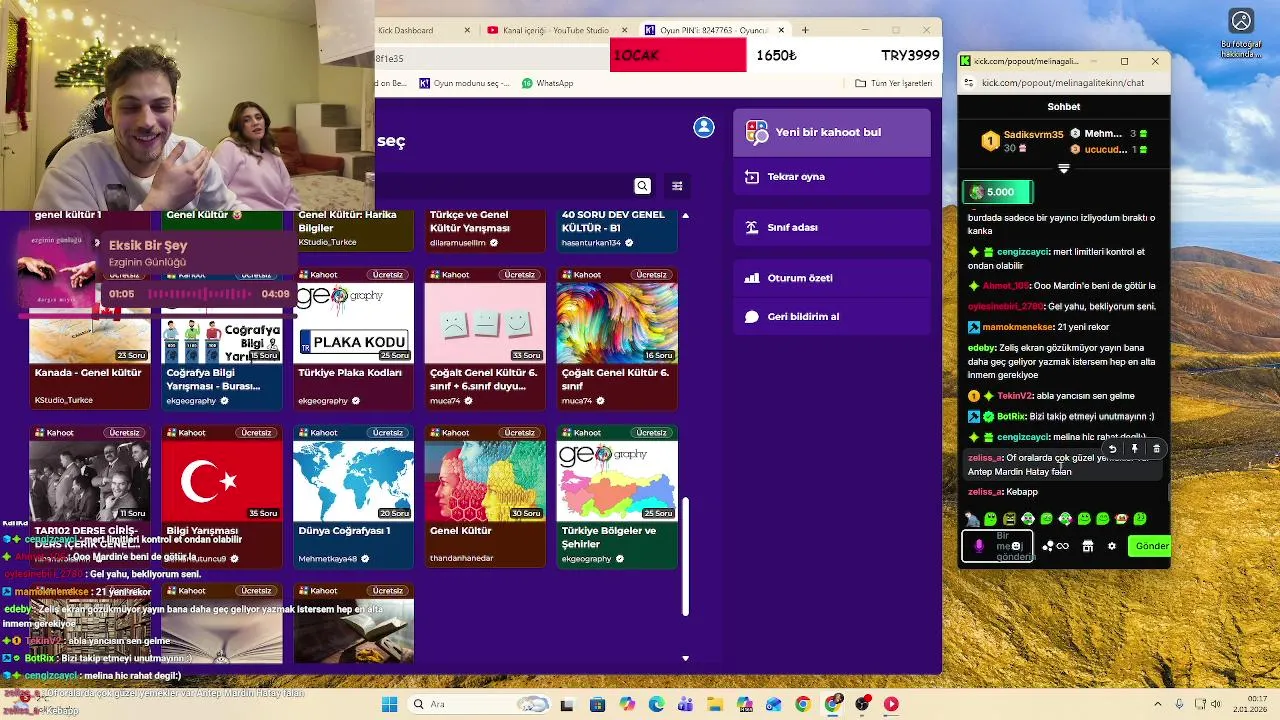Click the Tekrar oyna replay icon
The width and height of the screenshot is (1280, 720).
[x=752, y=177]
